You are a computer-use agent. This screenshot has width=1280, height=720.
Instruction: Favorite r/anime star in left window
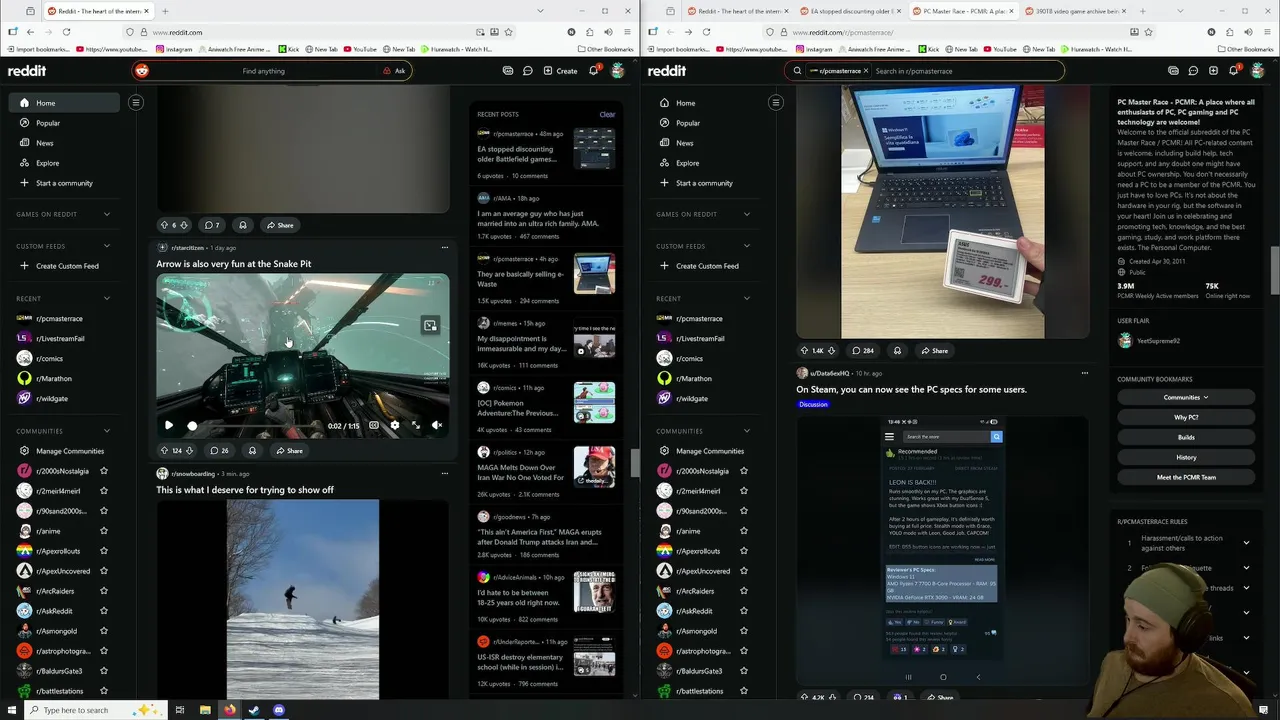(104, 531)
